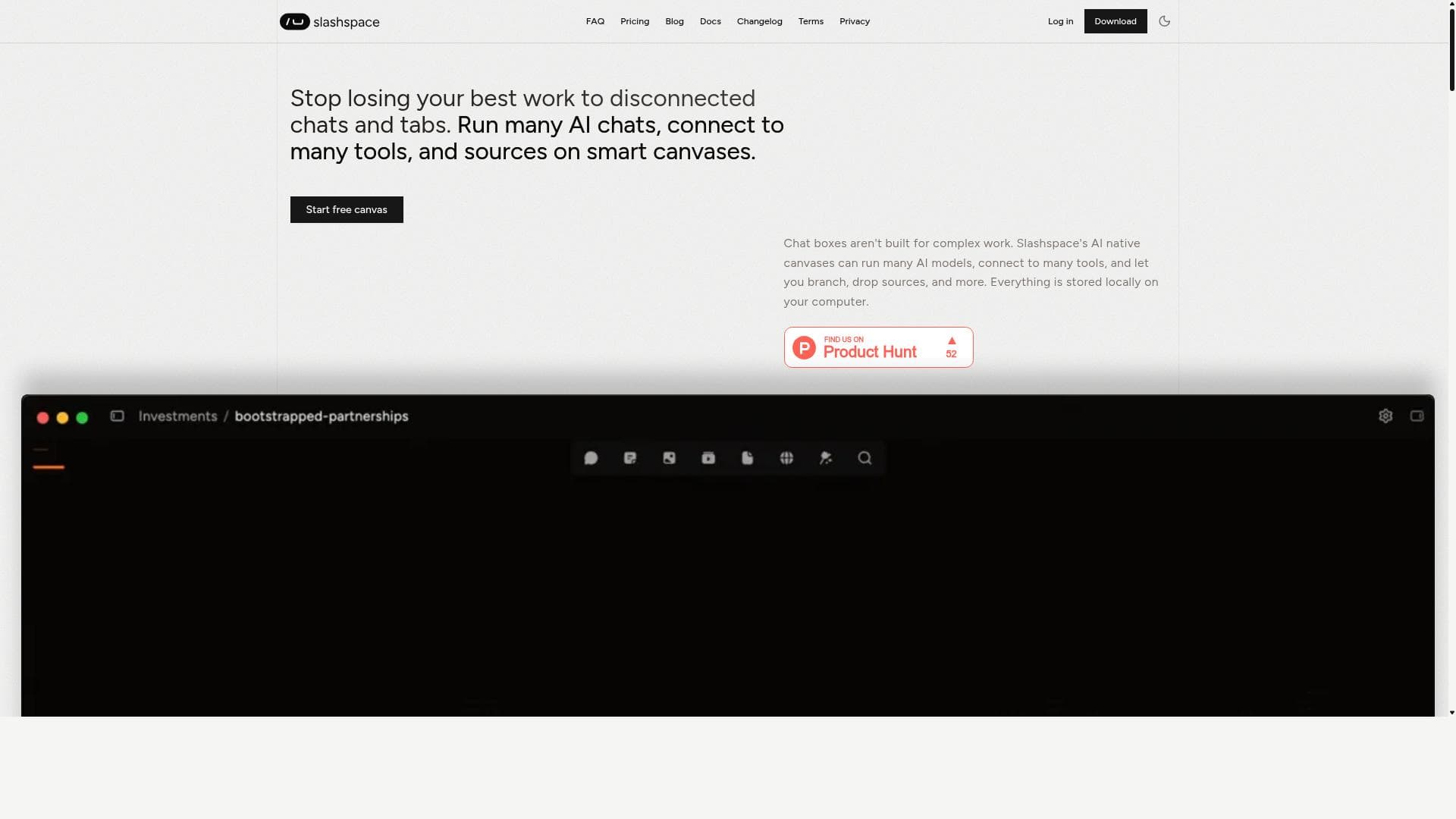Click the green maximize dot in app window
This screenshot has height=819, width=1456.
click(83, 418)
